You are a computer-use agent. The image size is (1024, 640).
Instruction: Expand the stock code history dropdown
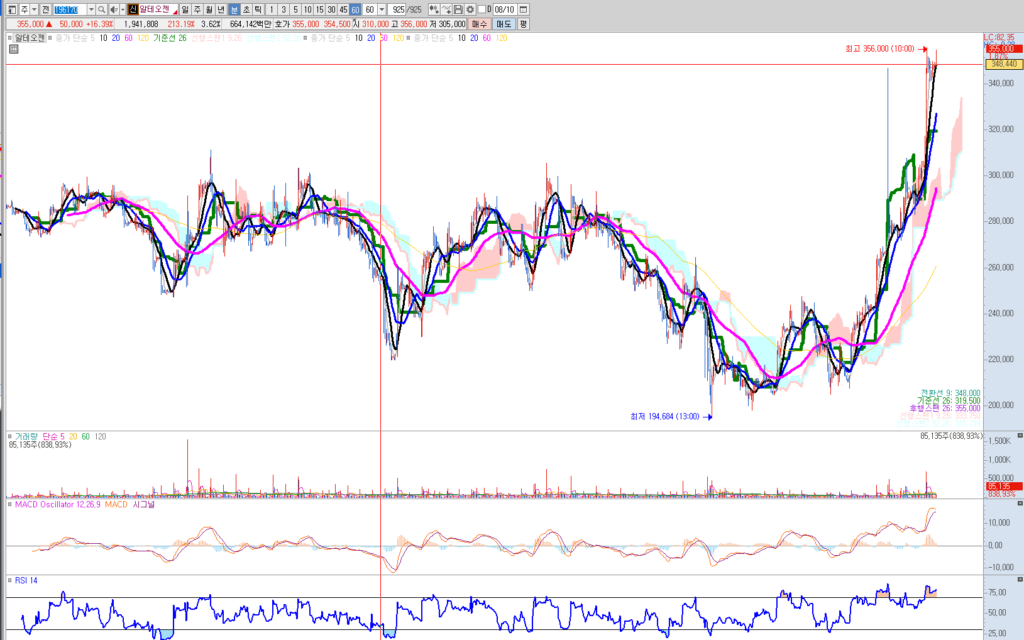(91, 10)
